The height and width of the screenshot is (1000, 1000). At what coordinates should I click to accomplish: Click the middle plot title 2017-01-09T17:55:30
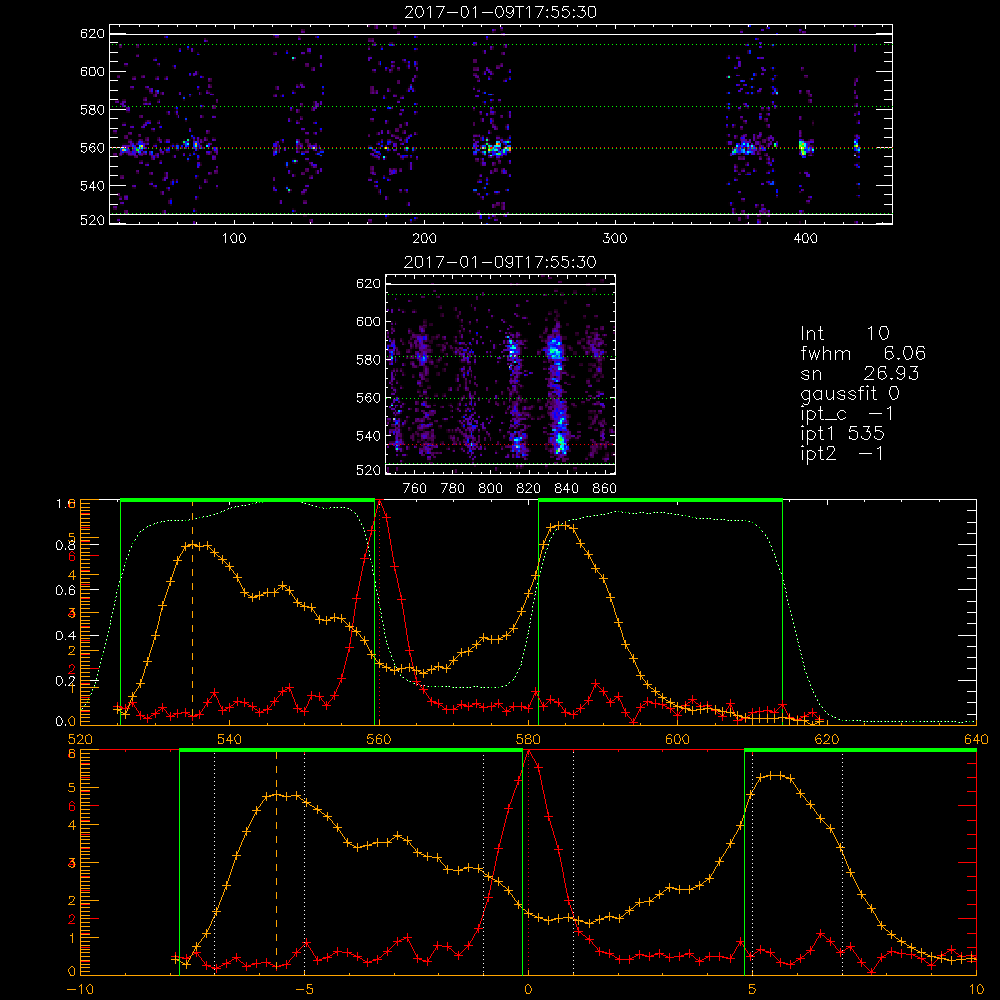pyautogui.click(x=500, y=262)
